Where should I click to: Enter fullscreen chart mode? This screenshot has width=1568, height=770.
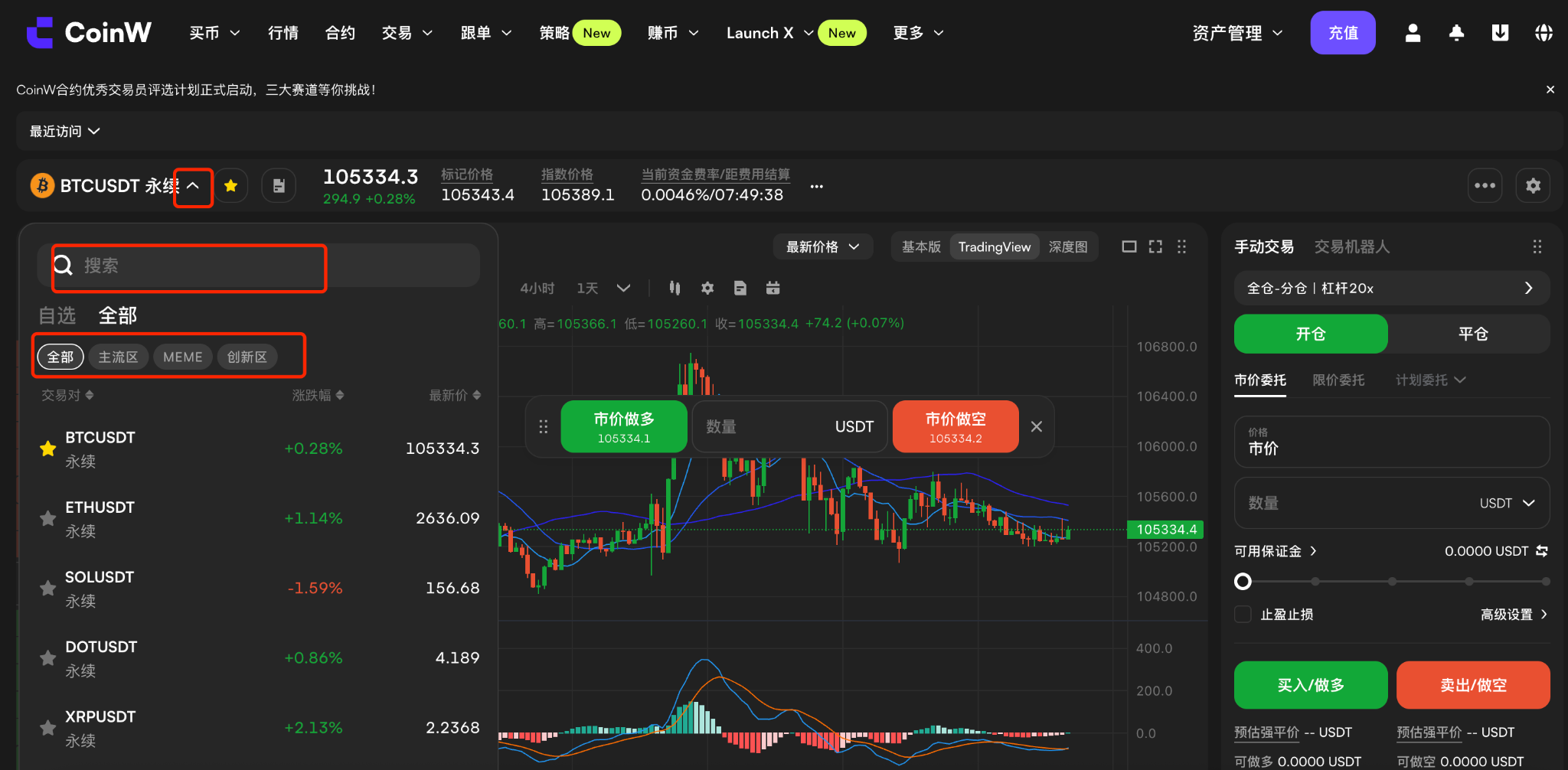pos(1155,246)
